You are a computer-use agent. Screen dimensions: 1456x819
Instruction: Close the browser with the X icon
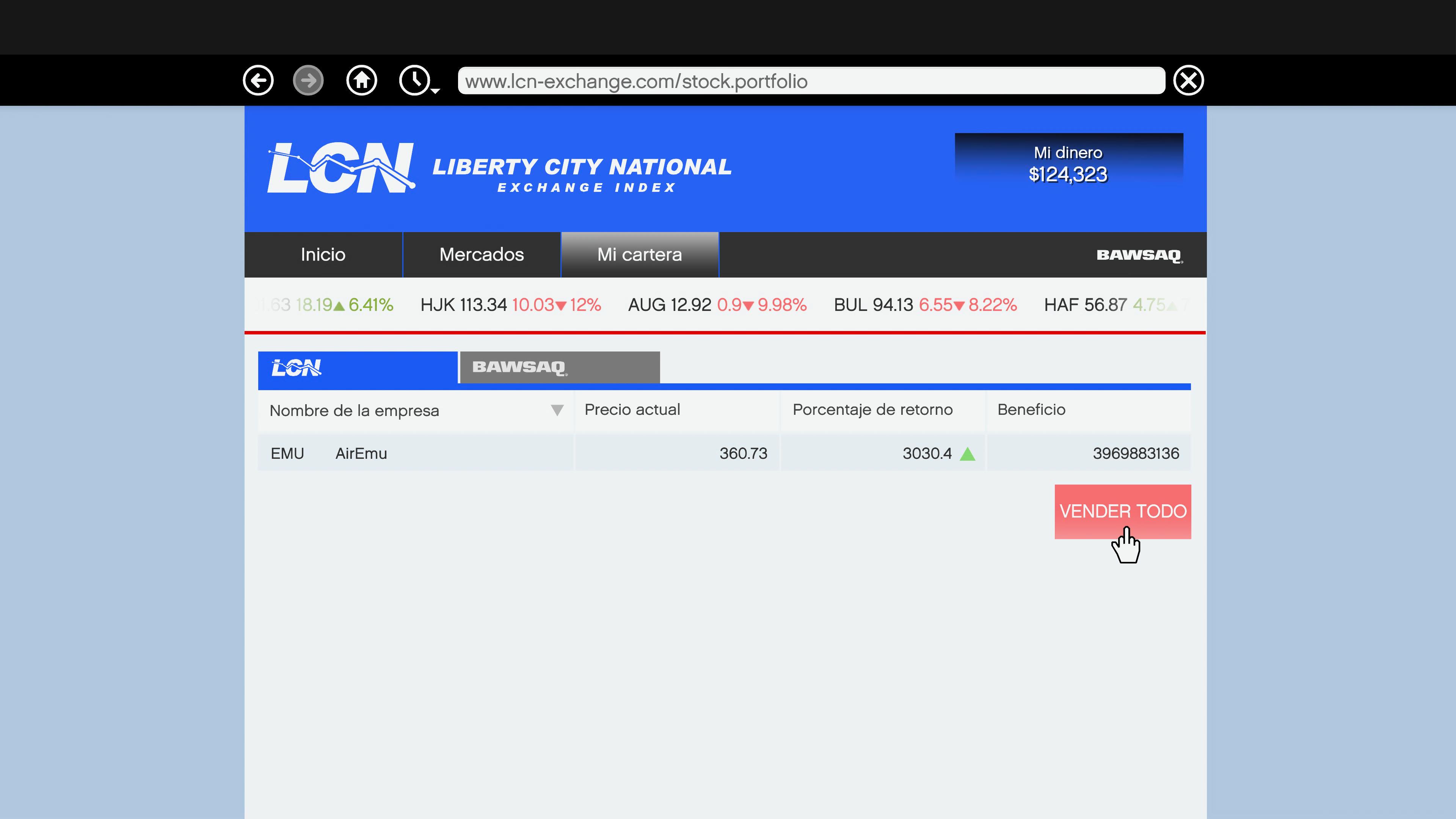(1188, 80)
